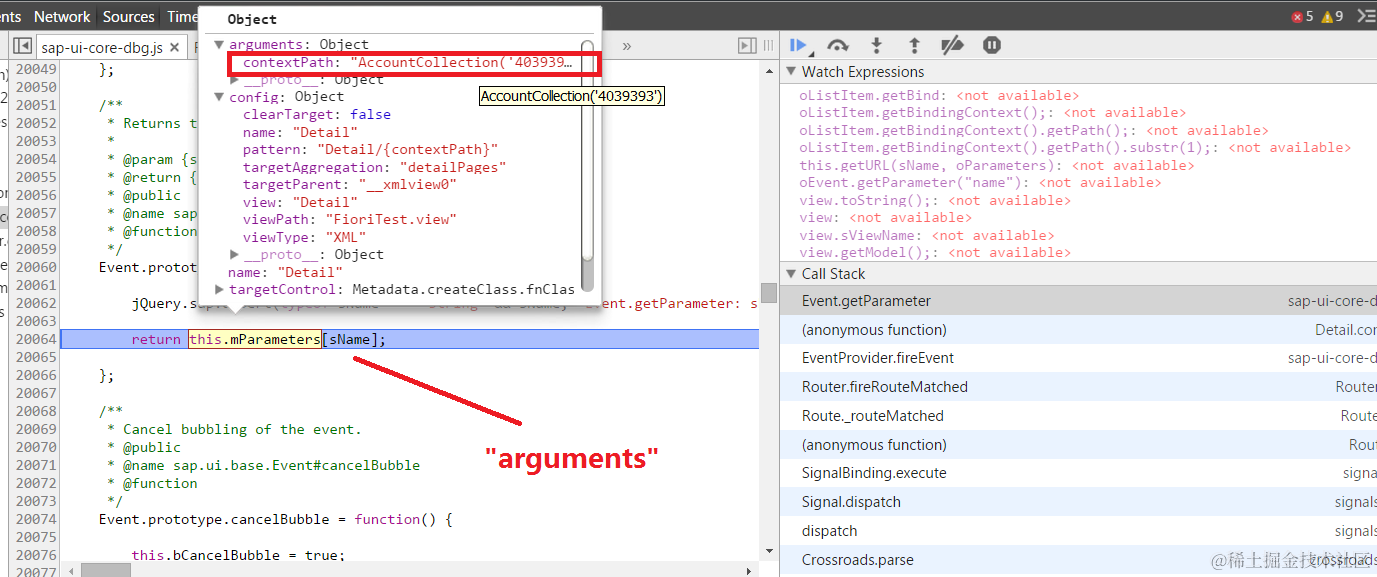Open the warning count indicator
Screen dimensions: 1377x577
click(x=1332, y=16)
